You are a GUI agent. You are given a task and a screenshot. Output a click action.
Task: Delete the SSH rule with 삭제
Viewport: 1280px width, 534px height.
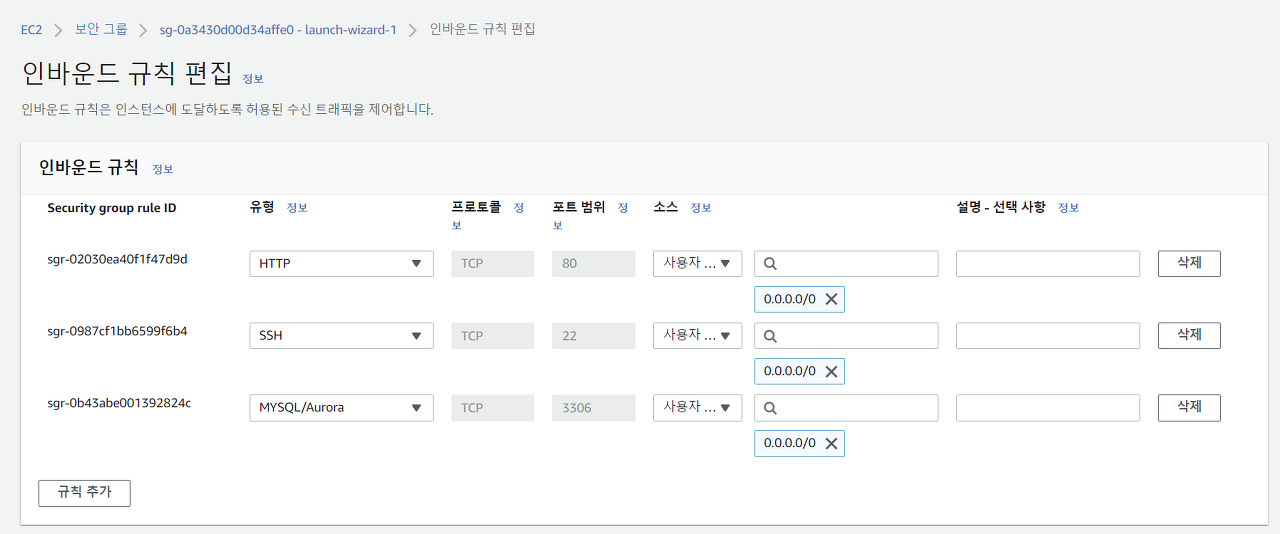pyautogui.click(x=1189, y=336)
